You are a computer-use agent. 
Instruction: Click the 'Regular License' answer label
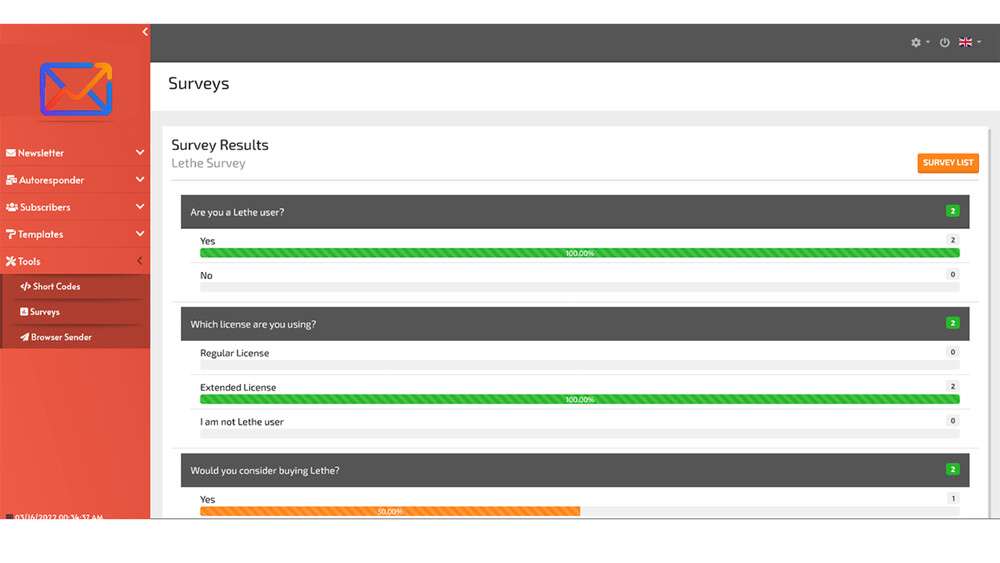[x=234, y=353]
